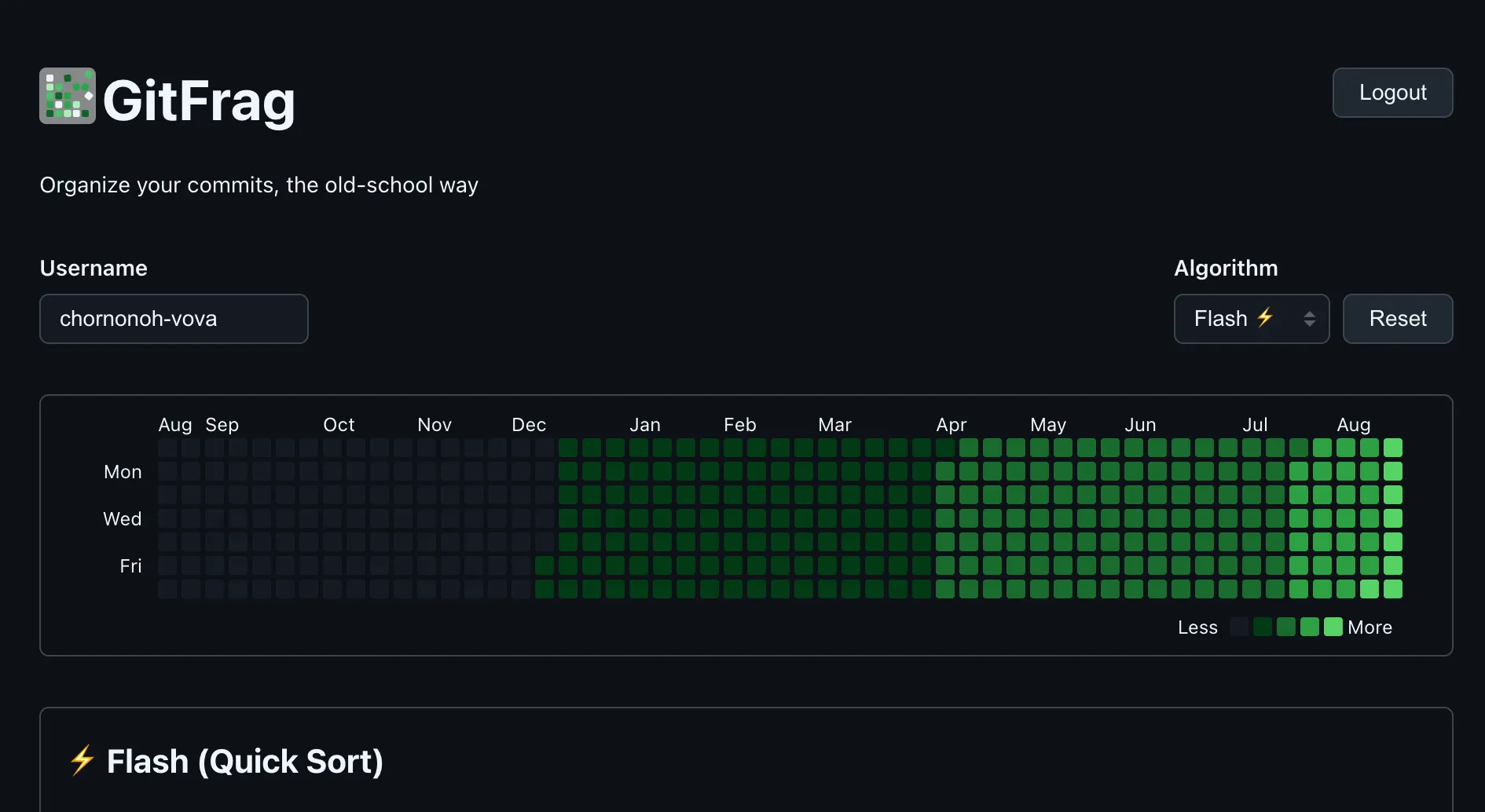The height and width of the screenshot is (812, 1485).
Task: Click the darkest legend square next to Less
Action: point(1240,627)
